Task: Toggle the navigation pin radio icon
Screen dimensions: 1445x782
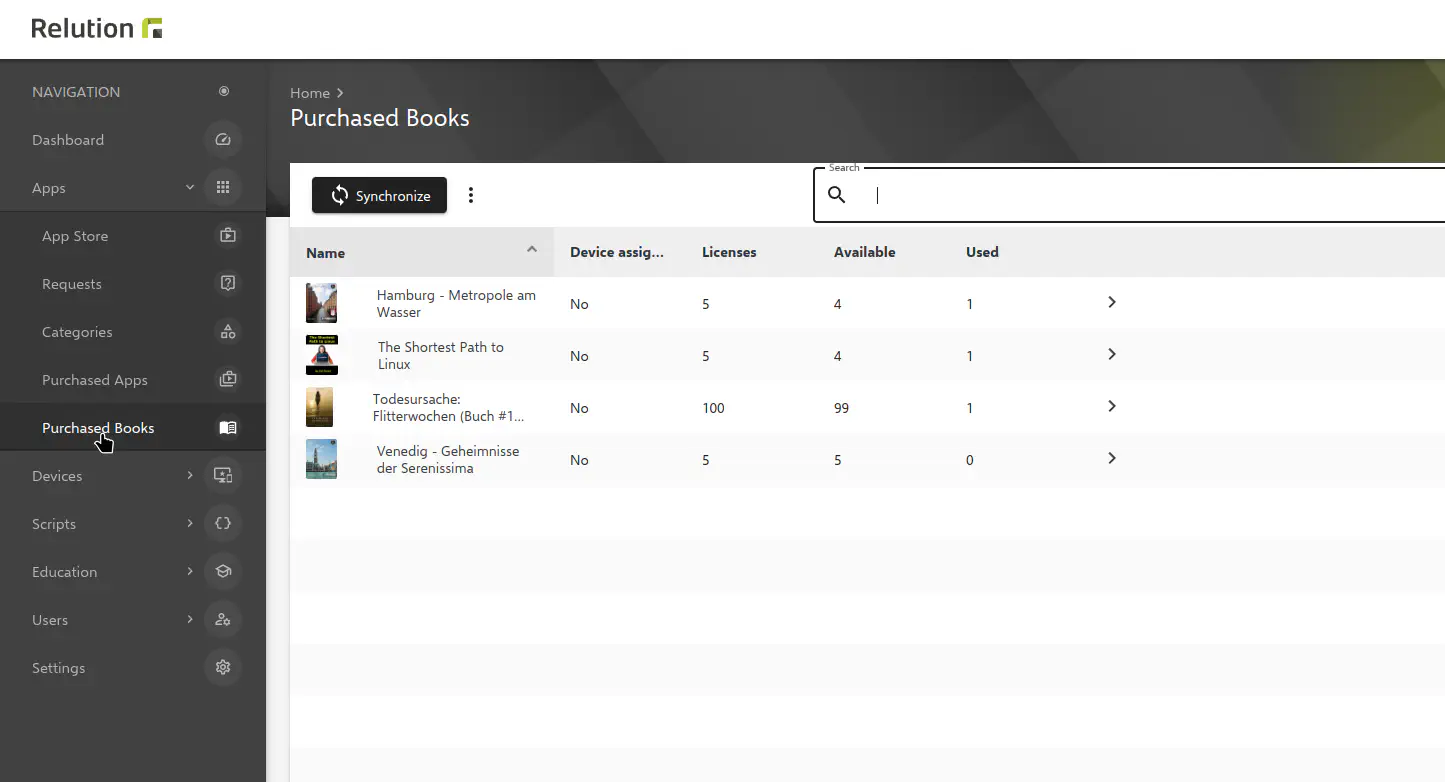Action: [224, 92]
